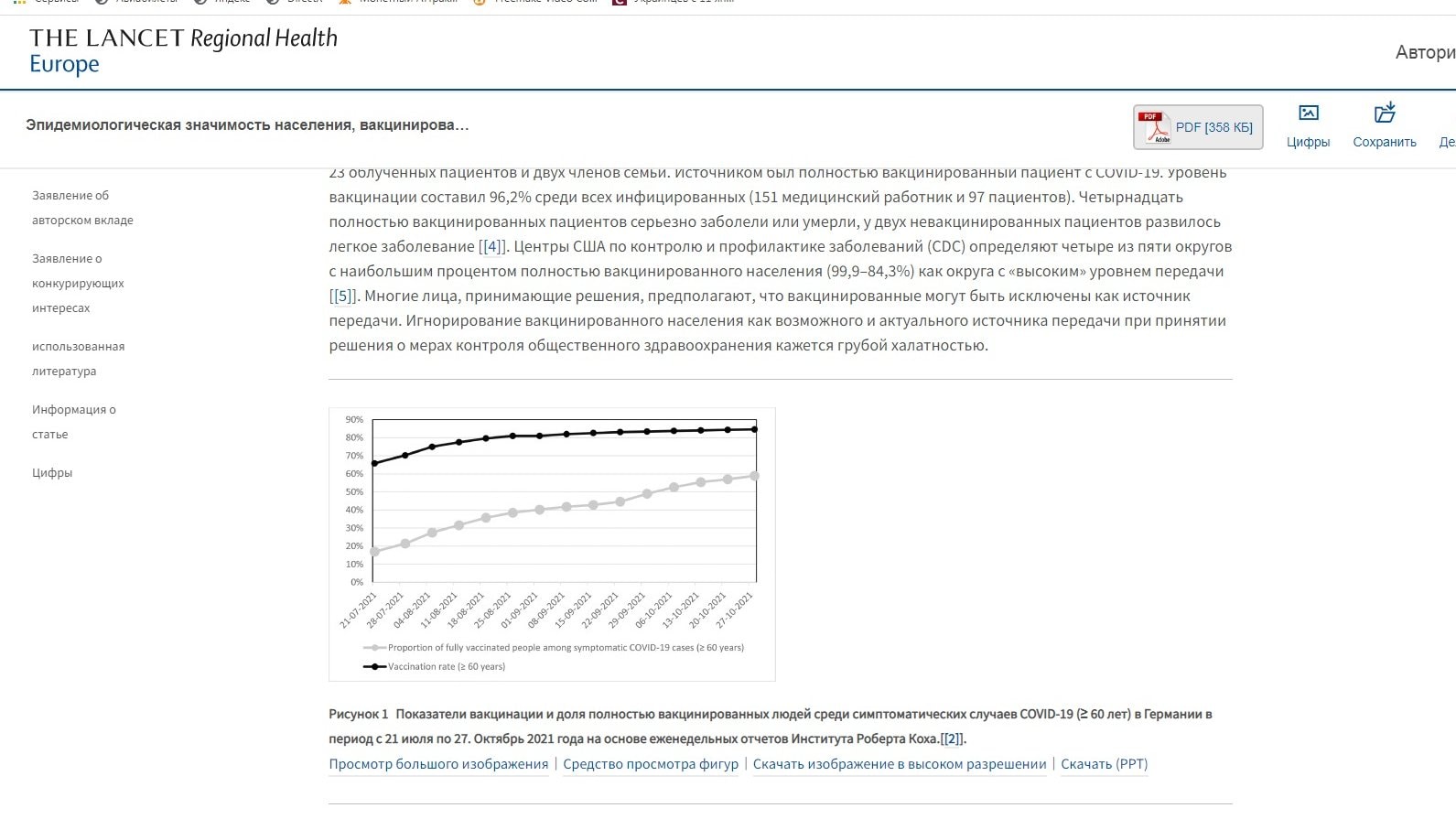
Task: Click Просмотр большого изображения link
Action: click(438, 764)
